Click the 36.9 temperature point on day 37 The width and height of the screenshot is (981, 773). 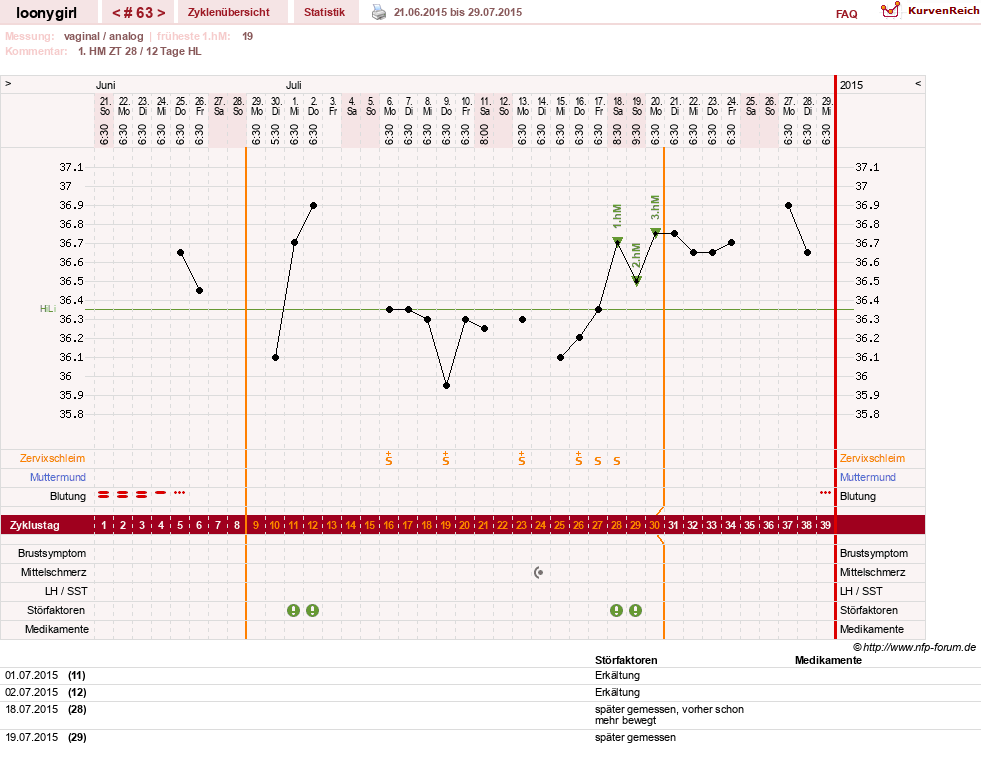tap(788, 205)
